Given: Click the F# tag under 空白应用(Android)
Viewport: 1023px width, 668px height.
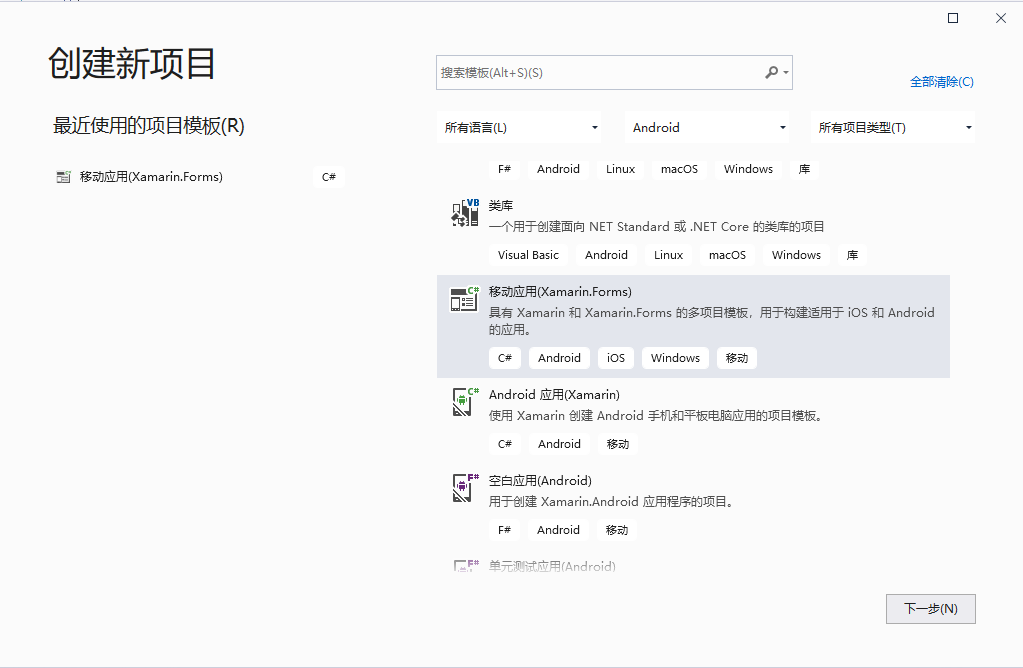Looking at the screenshot, I should [504, 530].
